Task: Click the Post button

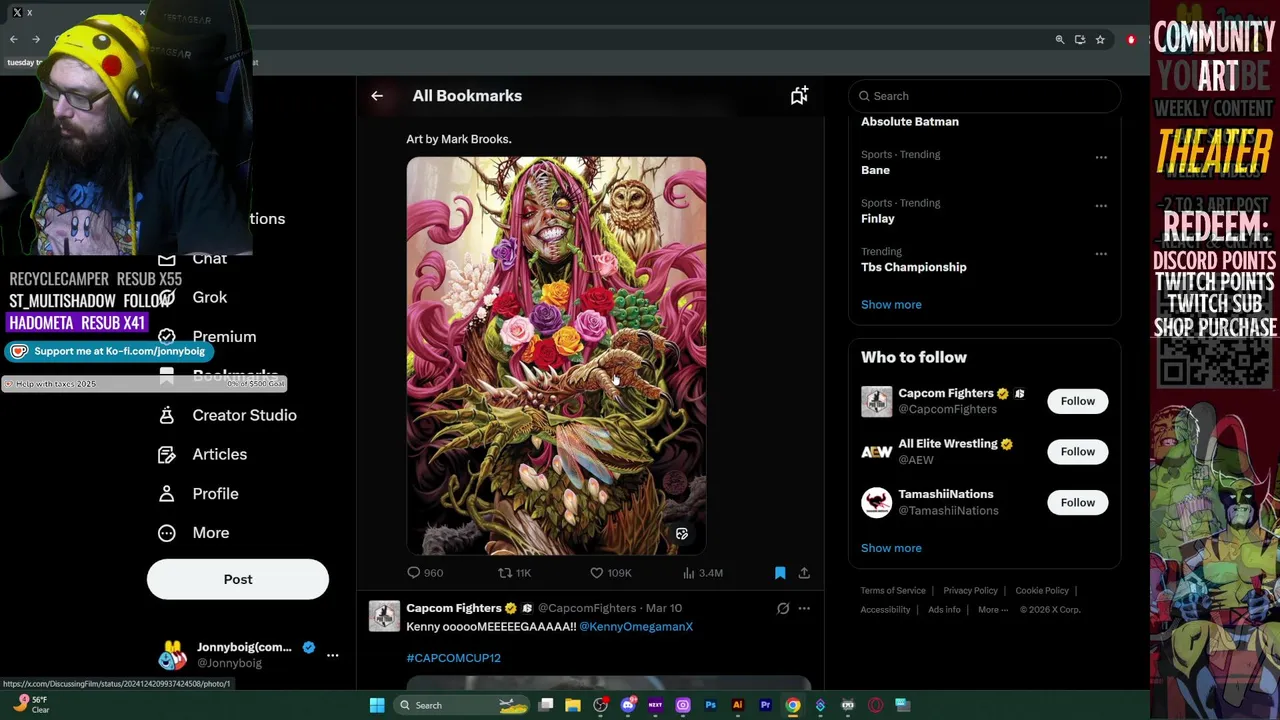Action: click(x=238, y=579)
